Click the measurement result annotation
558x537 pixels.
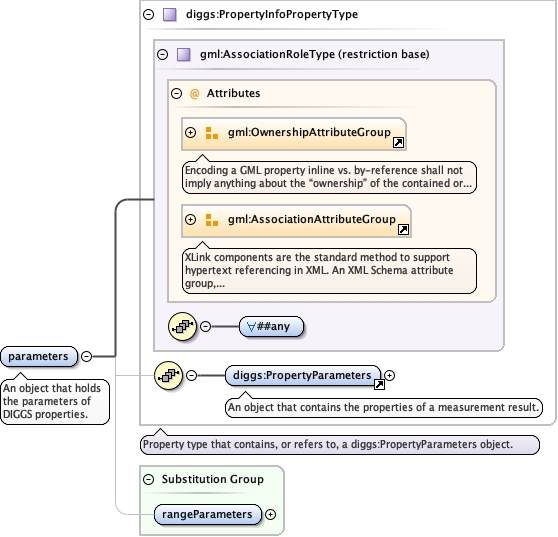384,407
